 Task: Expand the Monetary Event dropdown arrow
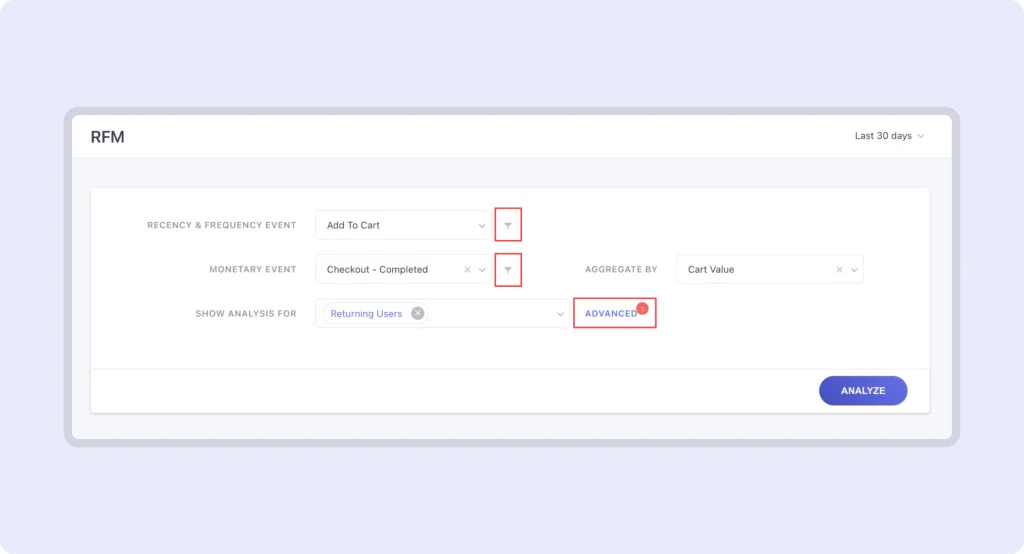tap(482, 270)
